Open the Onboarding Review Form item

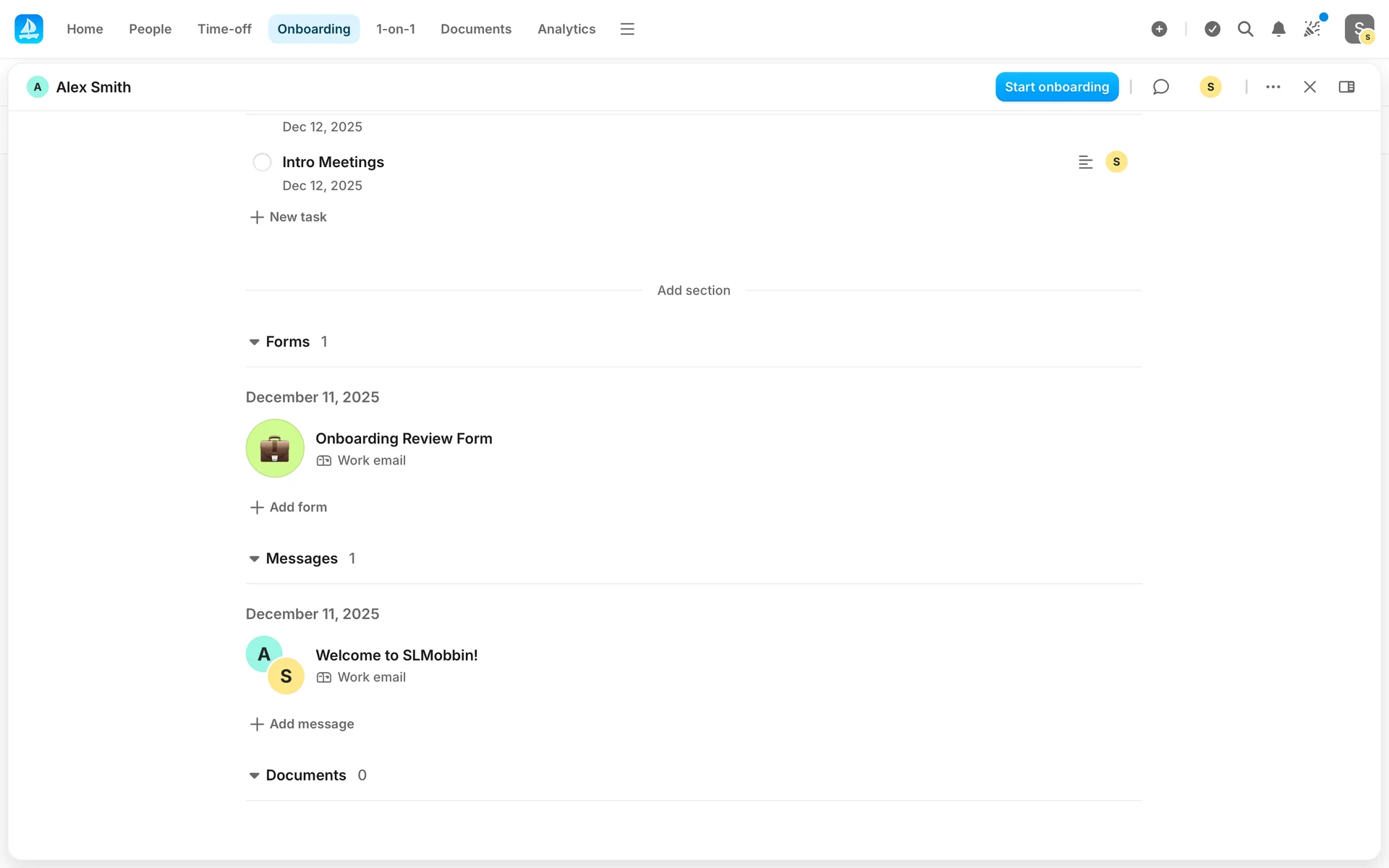(403, 439)
